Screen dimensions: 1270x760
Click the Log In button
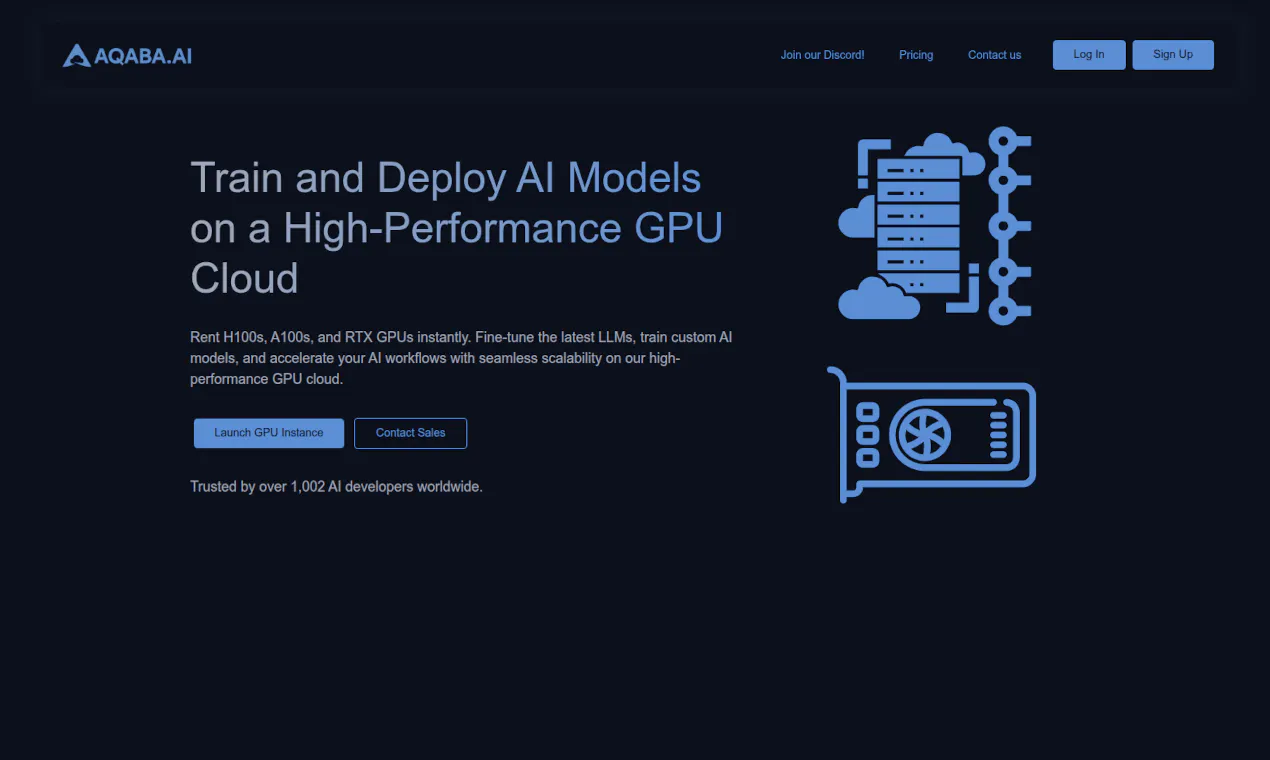click(1089, 55)
